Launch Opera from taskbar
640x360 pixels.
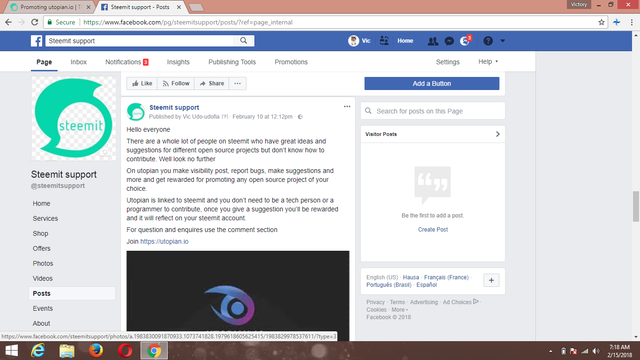point(125,351)
